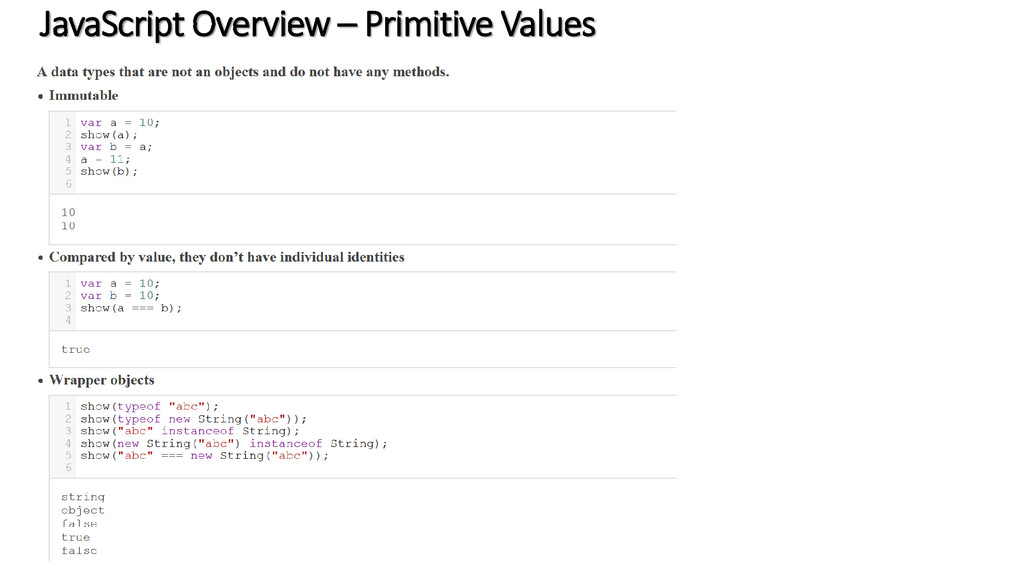Select the 'Compared by value' bullet heading
This screenshot has width=1024, height=576.
[x=227, y=257]
